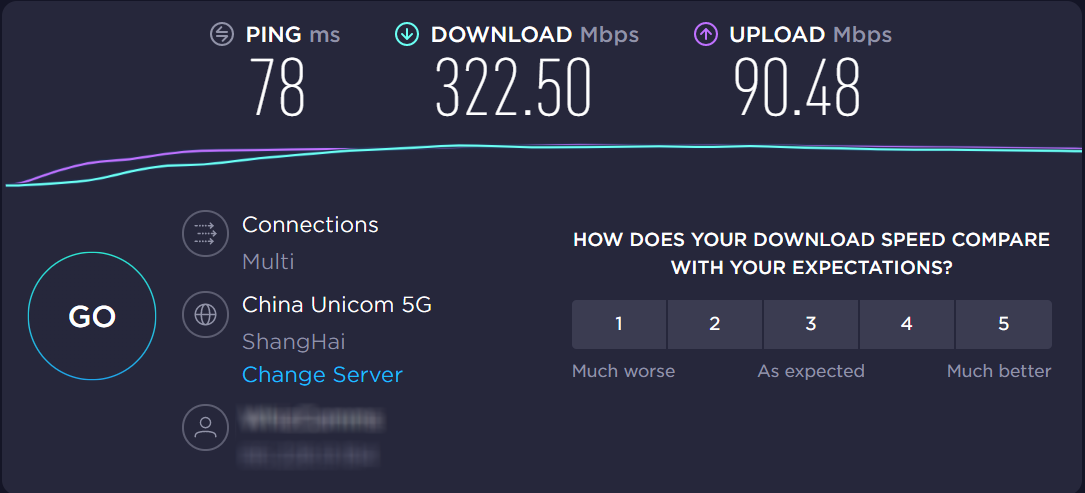Screen dimensions: 1085x493
Task: Click the user profile icon
Action: click(205, 427)
